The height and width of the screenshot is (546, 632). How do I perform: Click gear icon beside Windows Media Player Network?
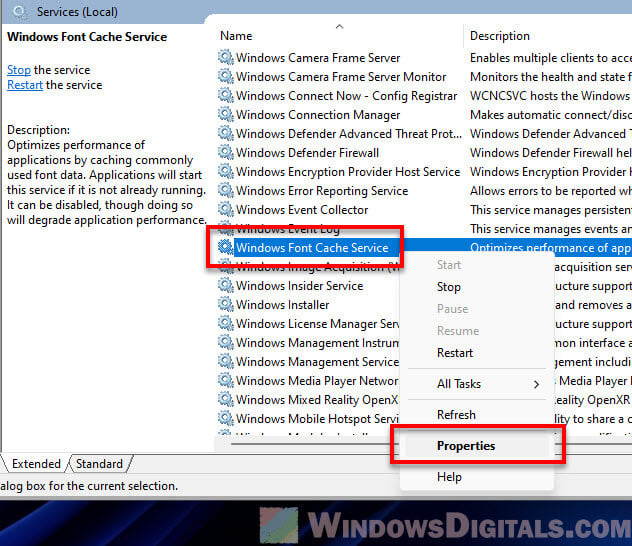tap(226, 380)
